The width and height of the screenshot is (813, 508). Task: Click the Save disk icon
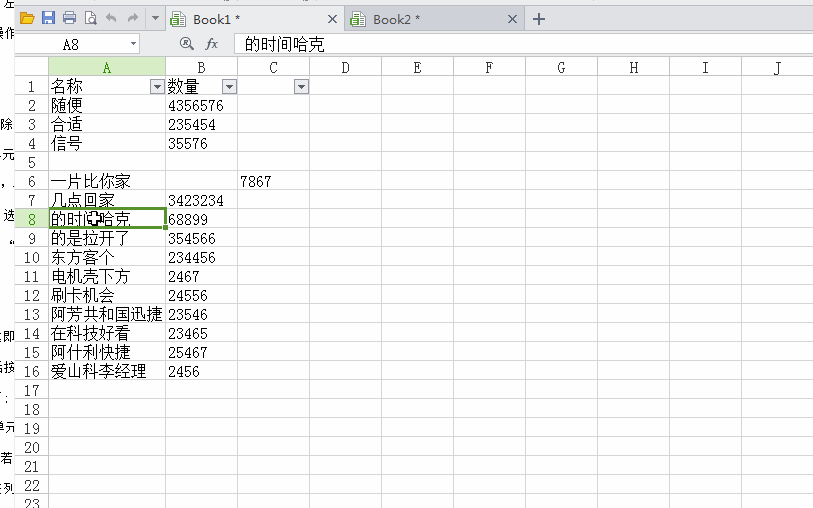point(48,19)
